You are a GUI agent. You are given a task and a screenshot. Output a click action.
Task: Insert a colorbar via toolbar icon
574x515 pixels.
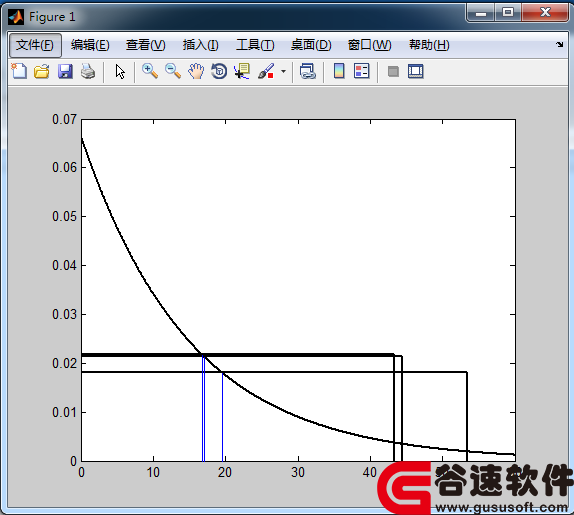coord(339,71)
